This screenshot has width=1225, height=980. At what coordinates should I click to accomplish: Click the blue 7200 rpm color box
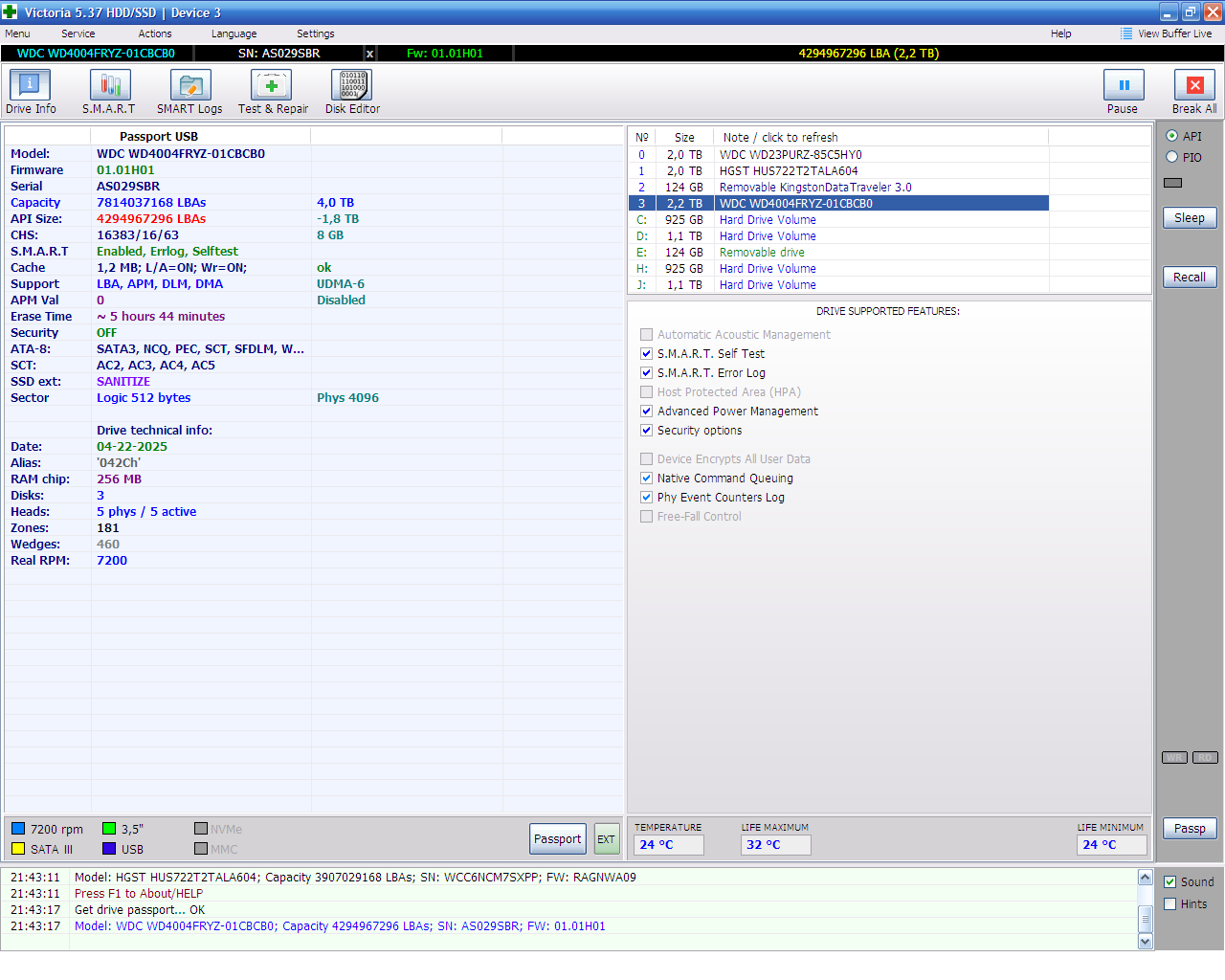[x=18, y=829]
